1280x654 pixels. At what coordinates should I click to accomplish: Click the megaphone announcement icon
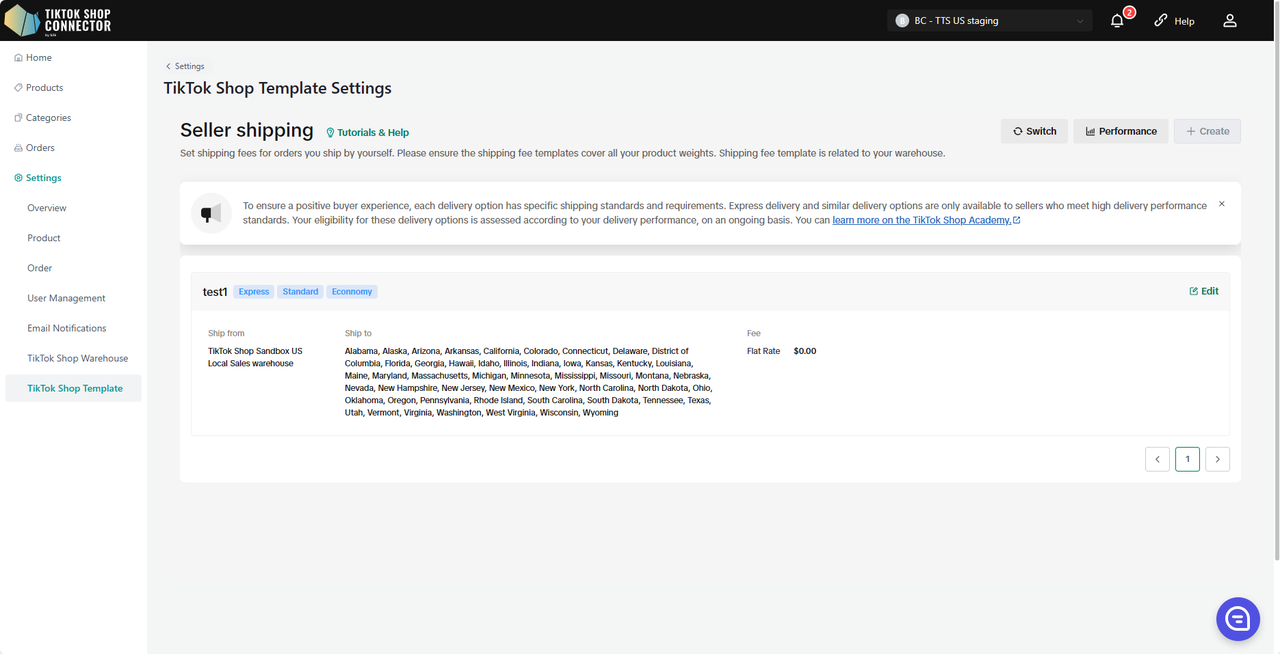pyautogui.click(x=211, y=213)
